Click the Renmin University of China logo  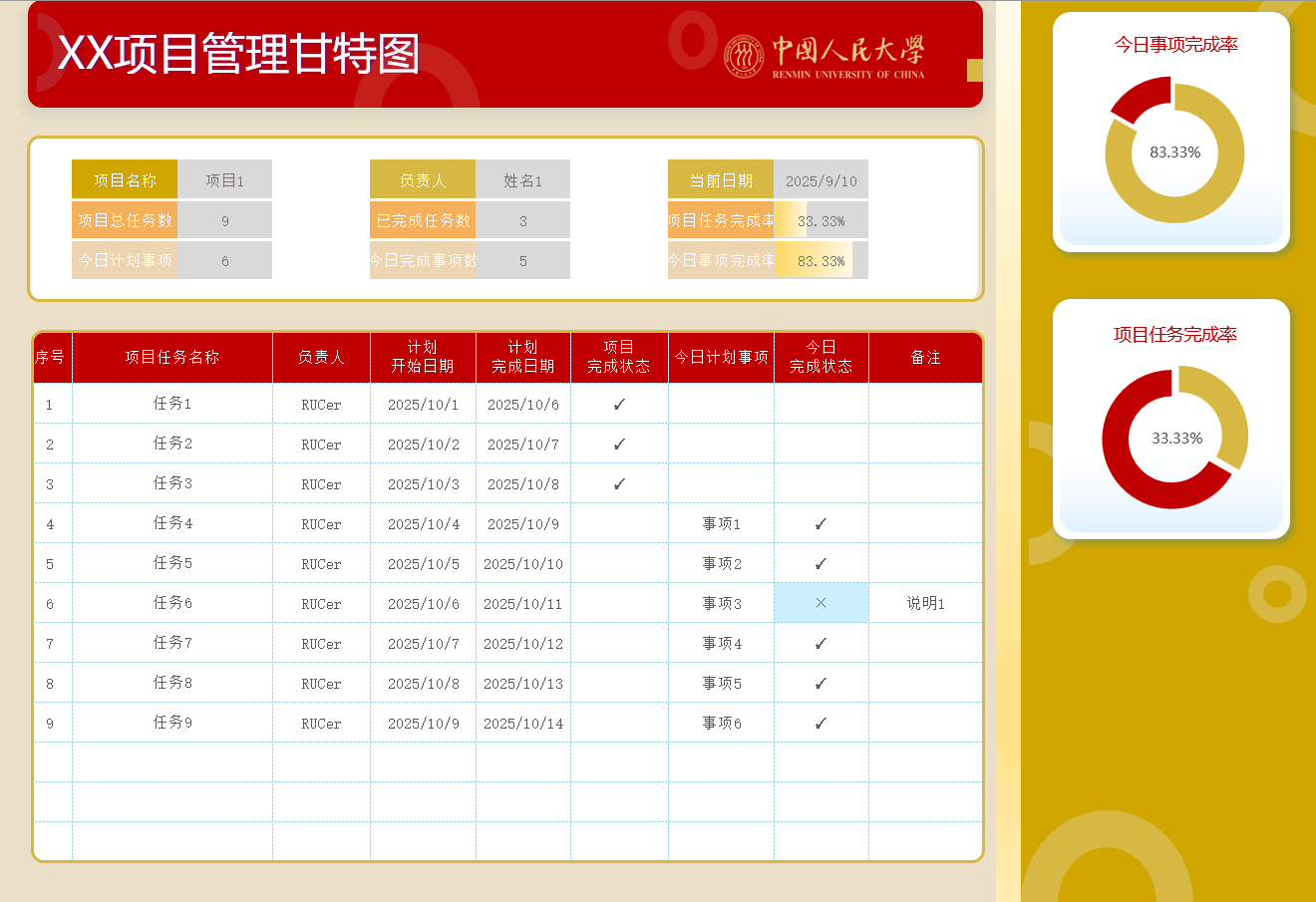coord(823,57)
